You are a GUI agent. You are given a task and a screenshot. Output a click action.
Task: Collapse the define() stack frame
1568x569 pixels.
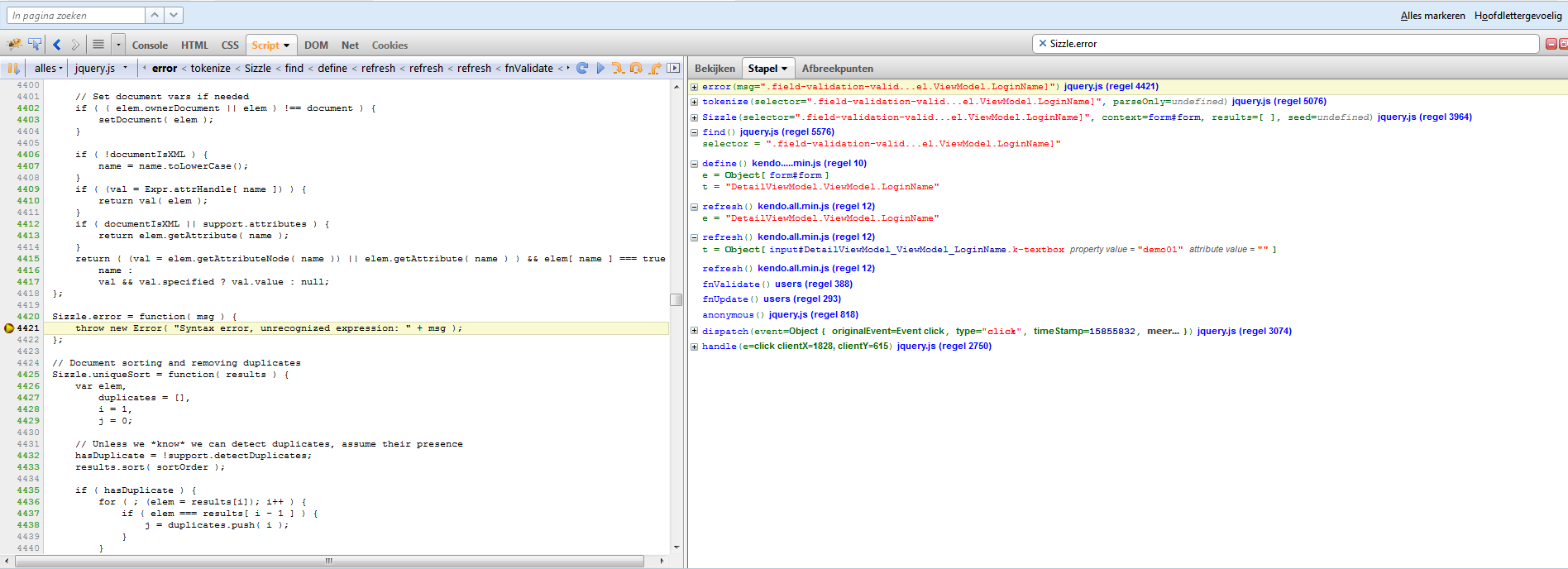click(x=695, y=164)
